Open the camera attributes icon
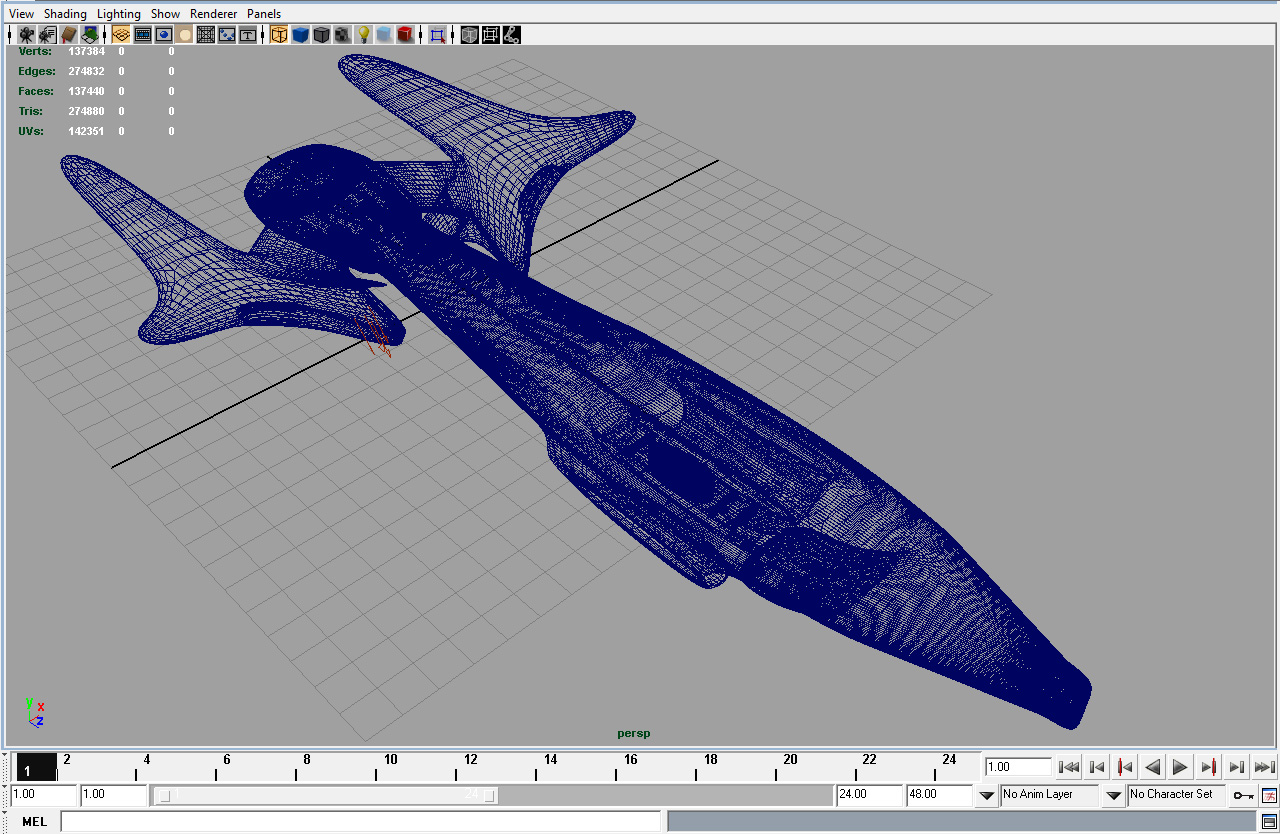 [x=47, y=35]
